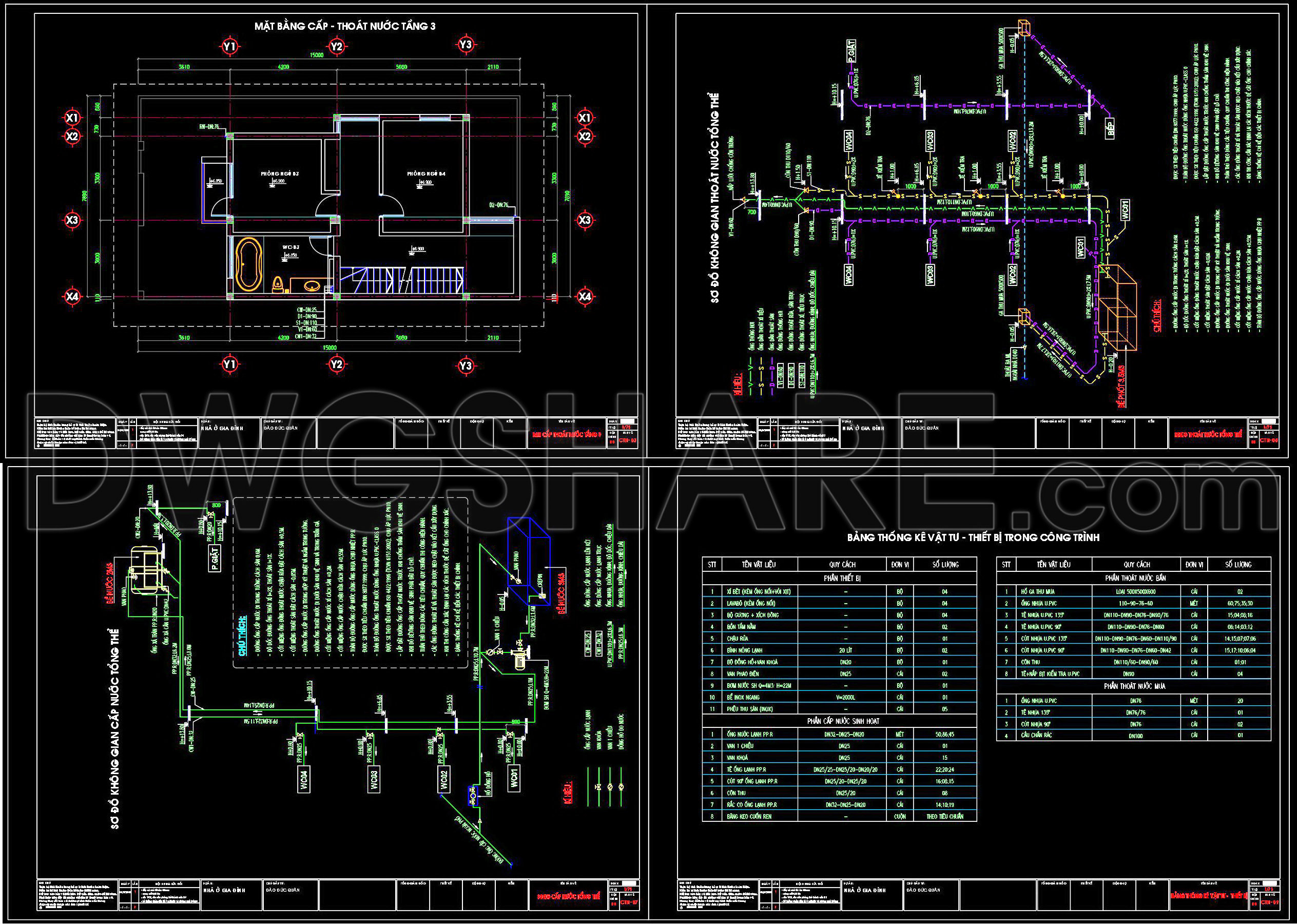1297x924 pixels.
Task: Select cell PHỄU THU SÀN (INOX)
Action: [759, 709]
